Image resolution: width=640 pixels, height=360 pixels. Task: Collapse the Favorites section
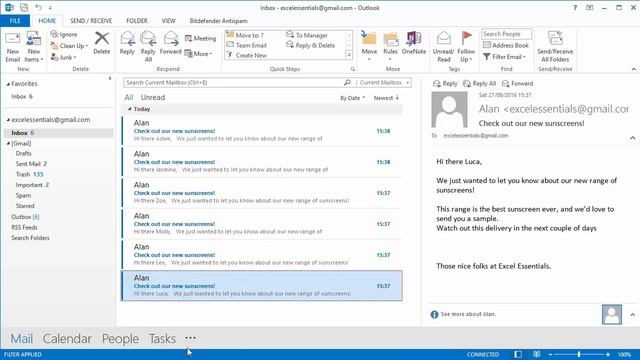[8, 84]
